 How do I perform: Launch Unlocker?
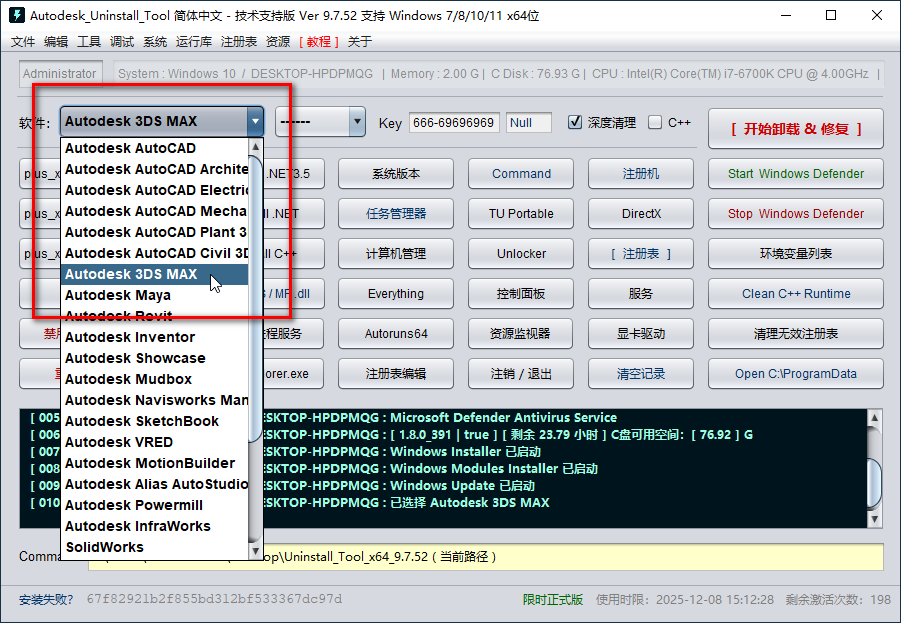[x=521, y=253]
